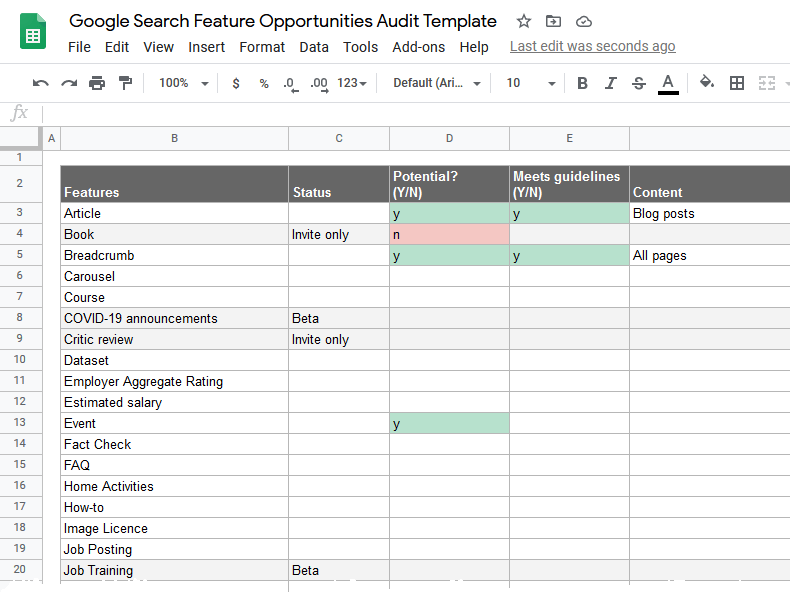Select the 'Critic review' cell

pyautogui.click(x=174, y=340)
